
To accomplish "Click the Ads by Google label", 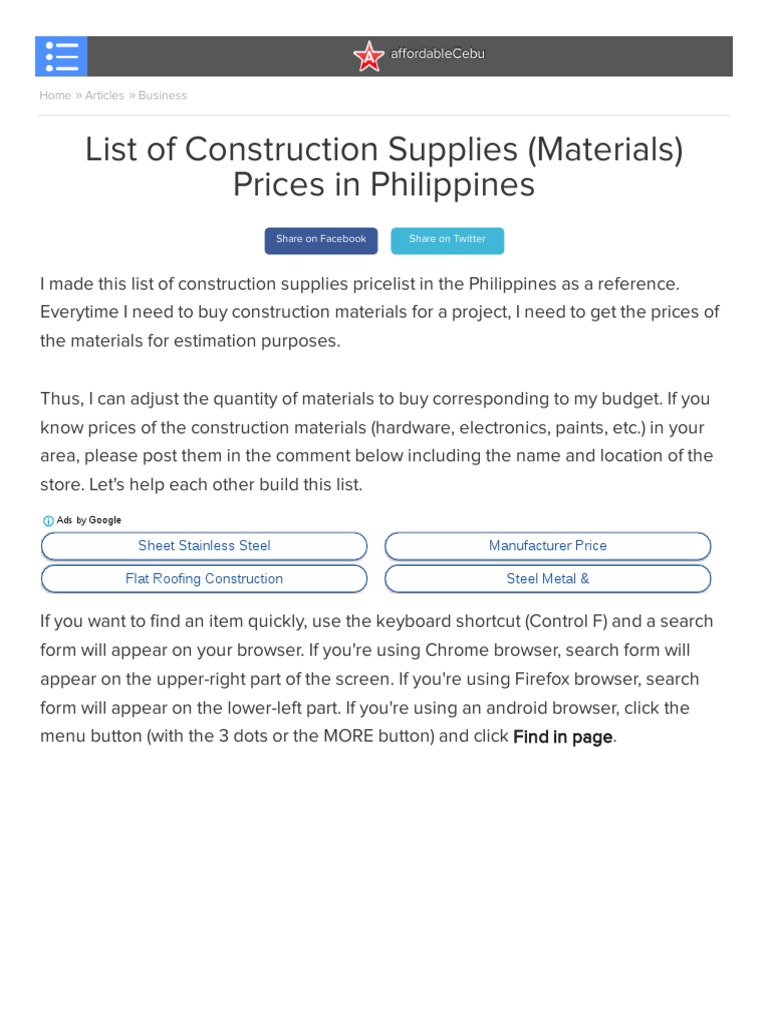I will pos(90,521).
